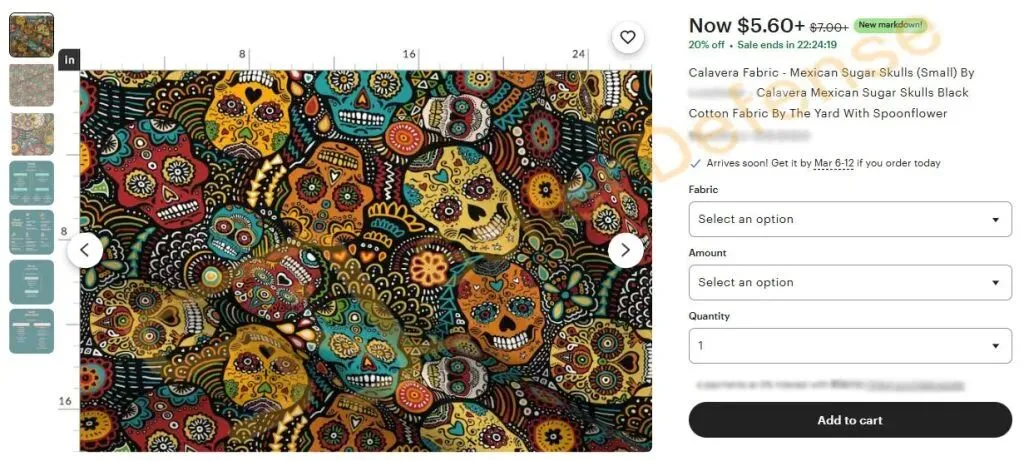This screenshot has height=461, width=1024.
Task: Open the Fabric options dropdown
Action: click(850, 219)
